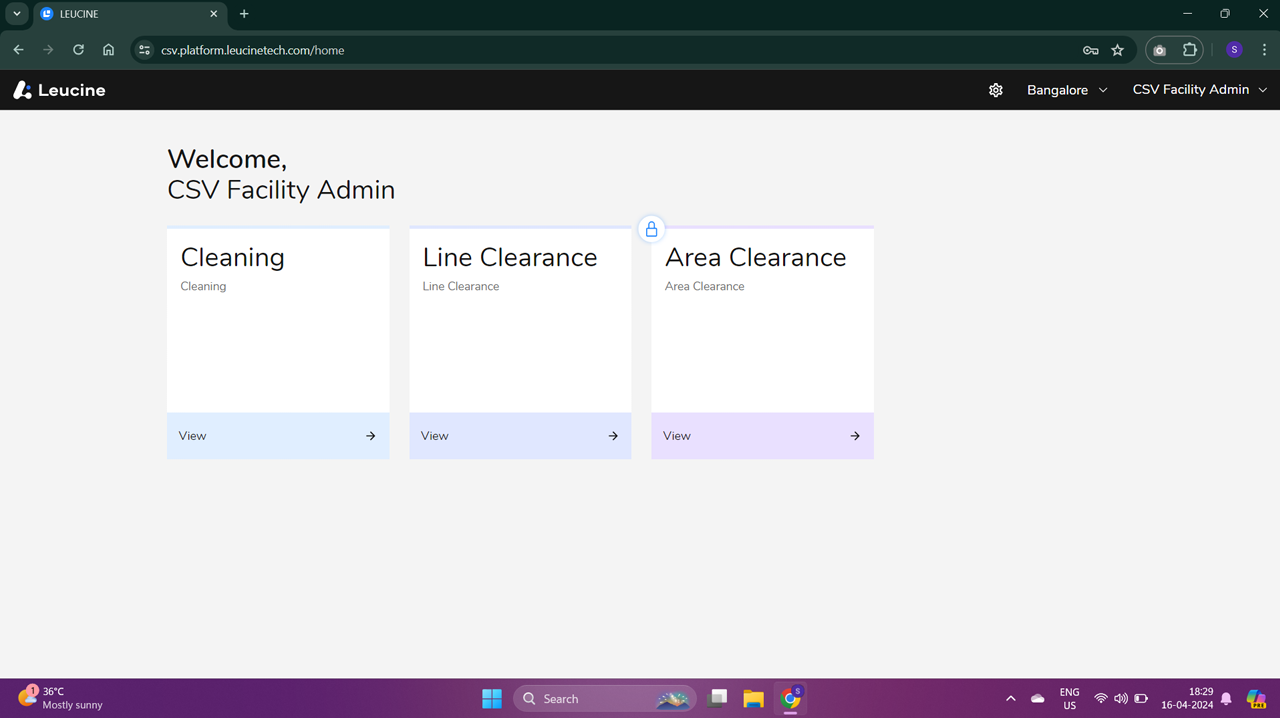Click the Copilot icon on taskbar
Image resolution: width=1280 pixels, height=718 pixels.
(x=1257, y=699)
